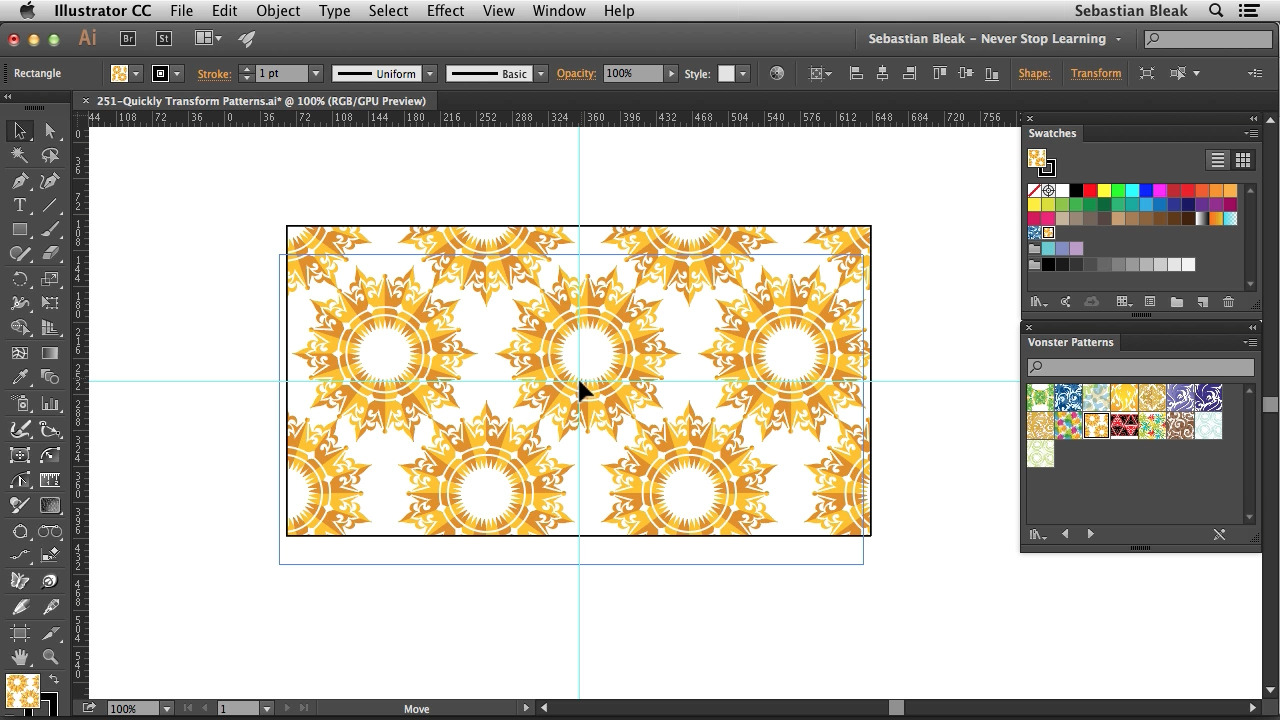Open the zoom level dropdown in status bar

click(x=166, y=708)
